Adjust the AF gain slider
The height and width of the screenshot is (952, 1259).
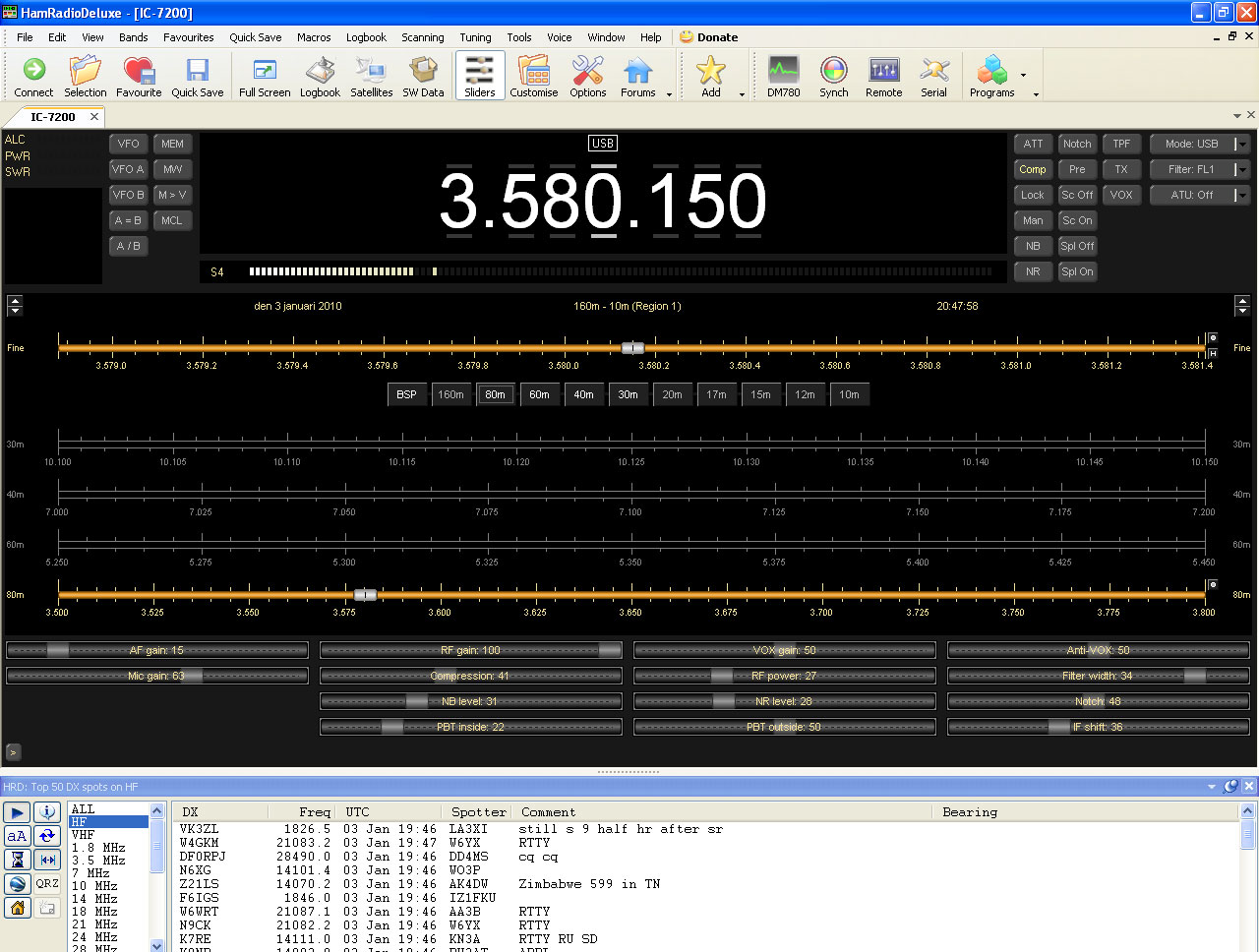(58, 650)
